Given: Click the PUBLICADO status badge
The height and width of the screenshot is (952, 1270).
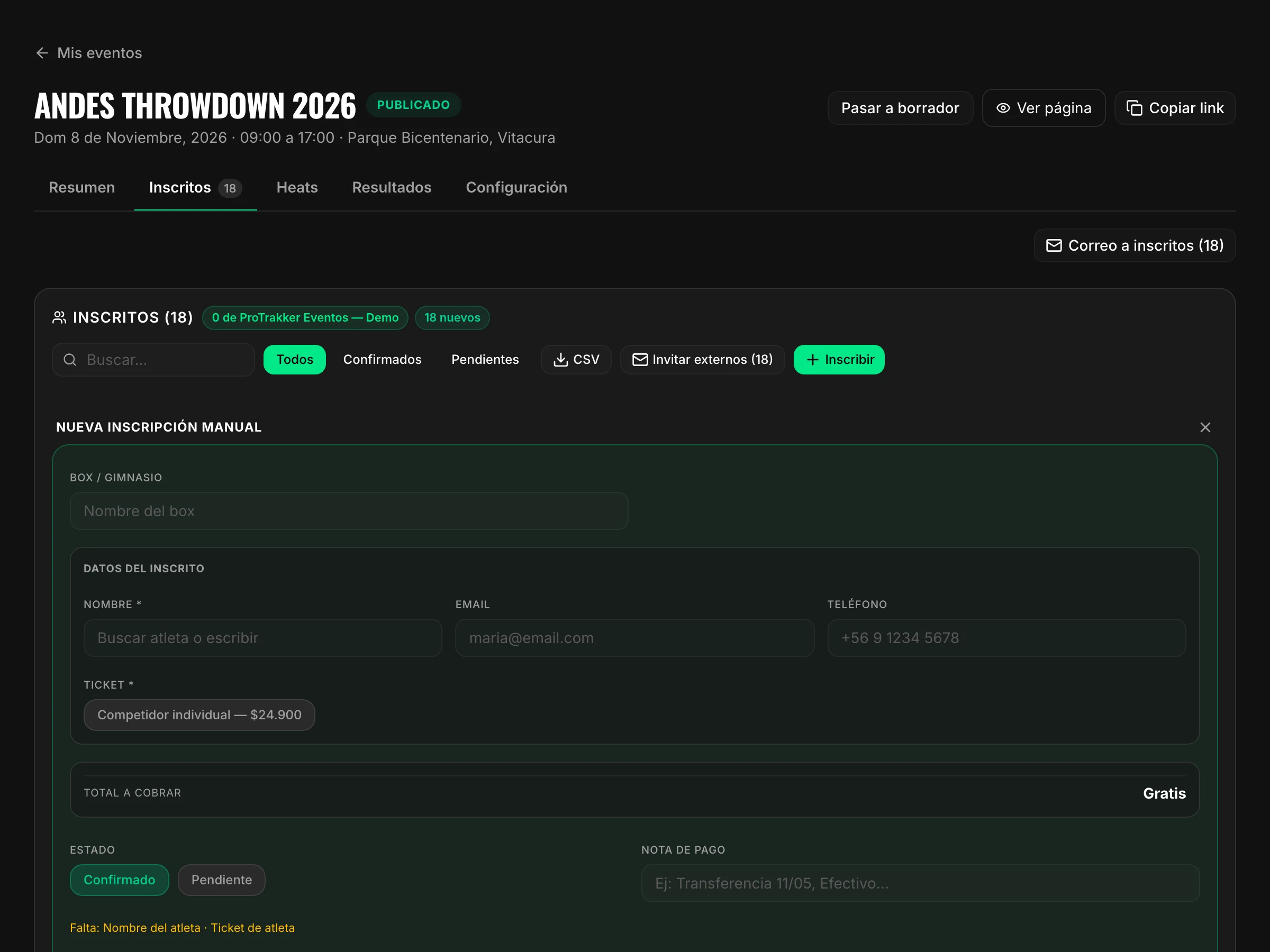Looking at the screenshot, I should (x=413, y=105).
